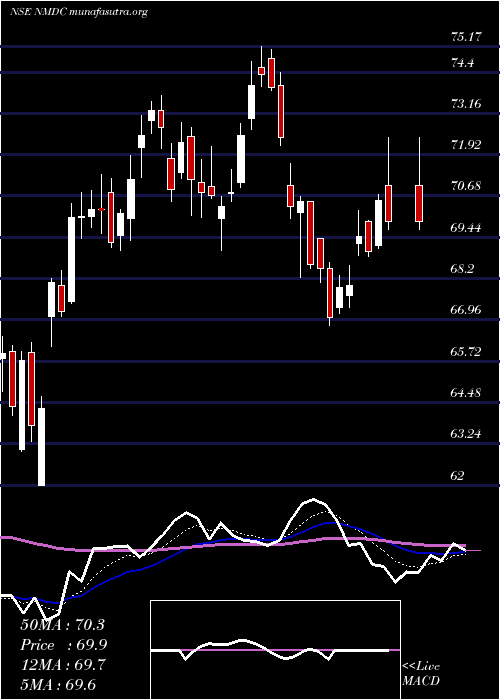The height and width of the screenshot is (700, 500).
Task: Click the 62 price level label
Action: coord(458,476)
